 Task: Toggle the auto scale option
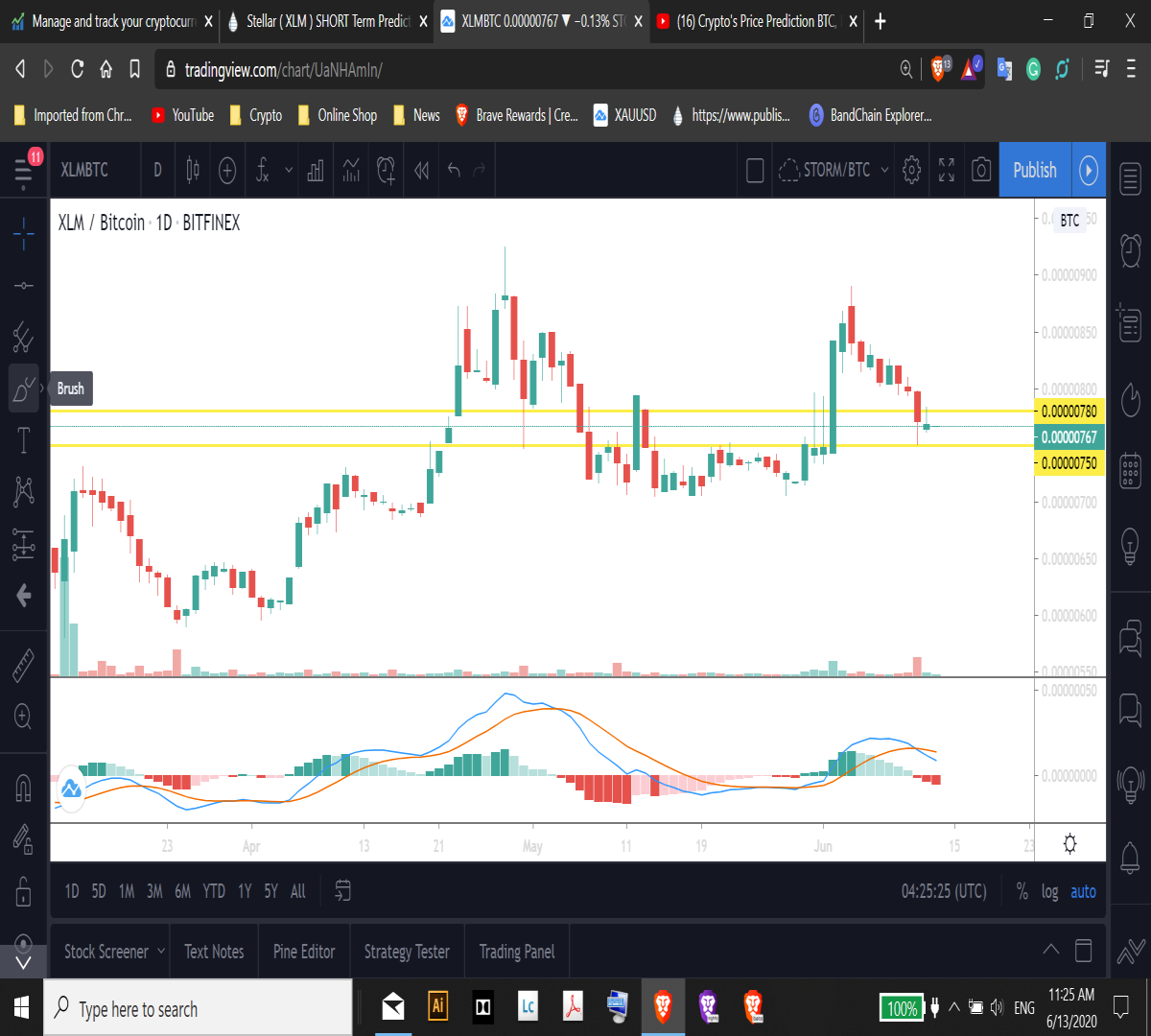coord(1083,891)
